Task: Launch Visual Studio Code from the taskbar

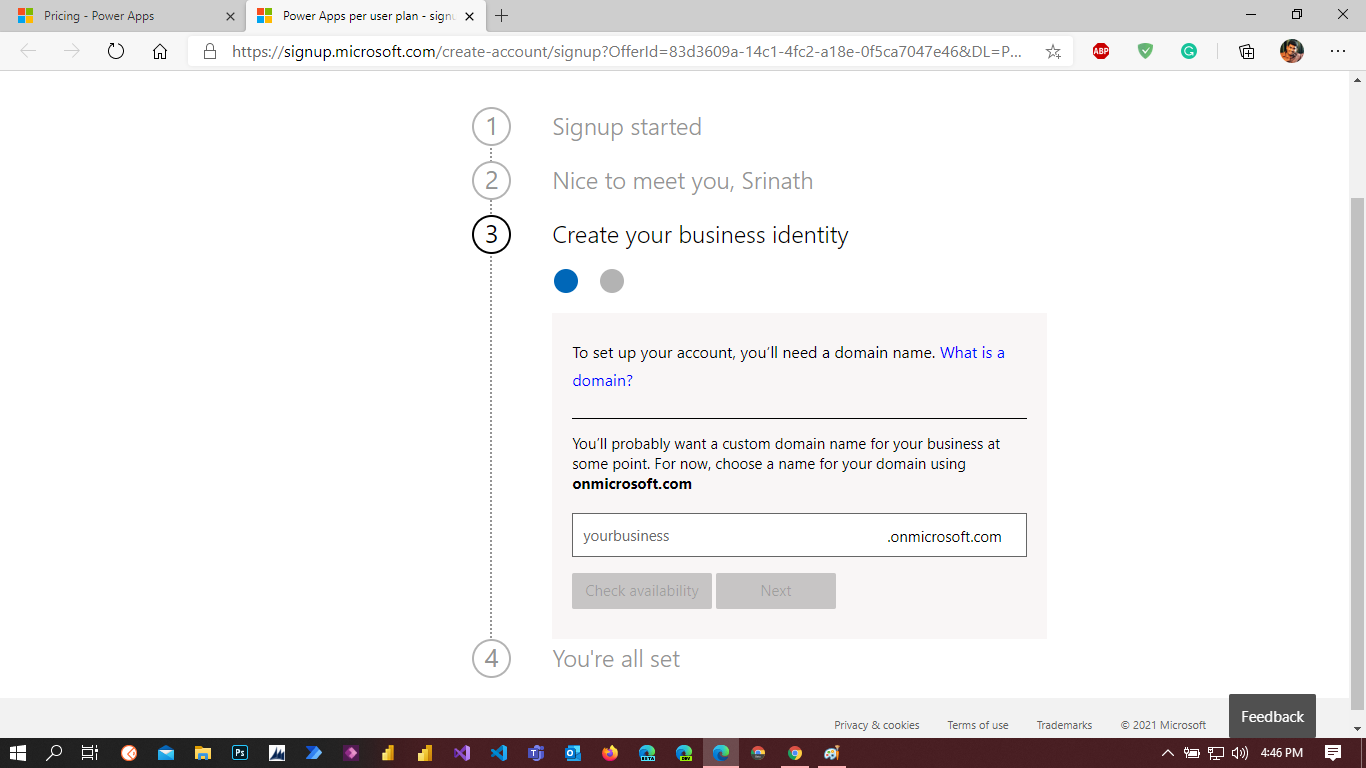Action: pyautogui.click(x=499, y=753)
